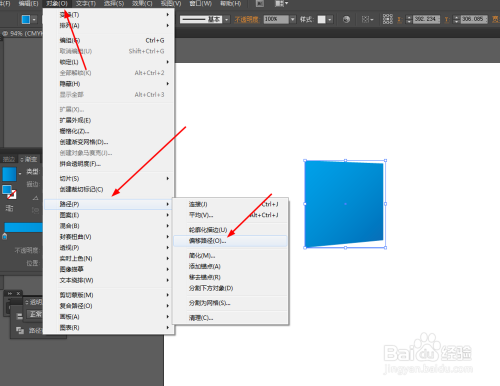
Task: Expand the 透视(P) submenu
Action: pos(109,248)
